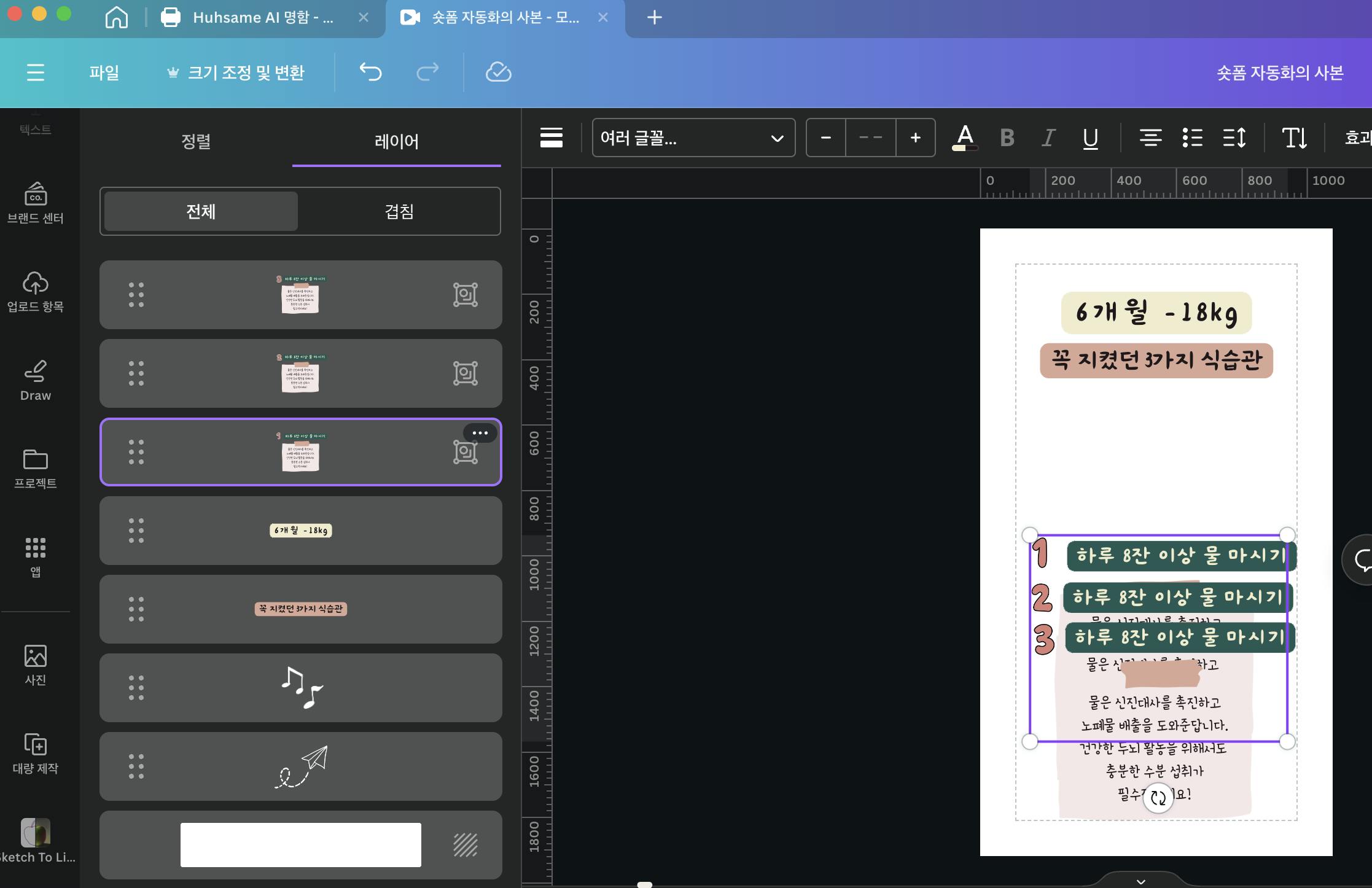Click drag handle on music notes layer
Image resolution: width=1372 pixels, height=888 pixels.
pyautogui.click(x=136, y=688)
